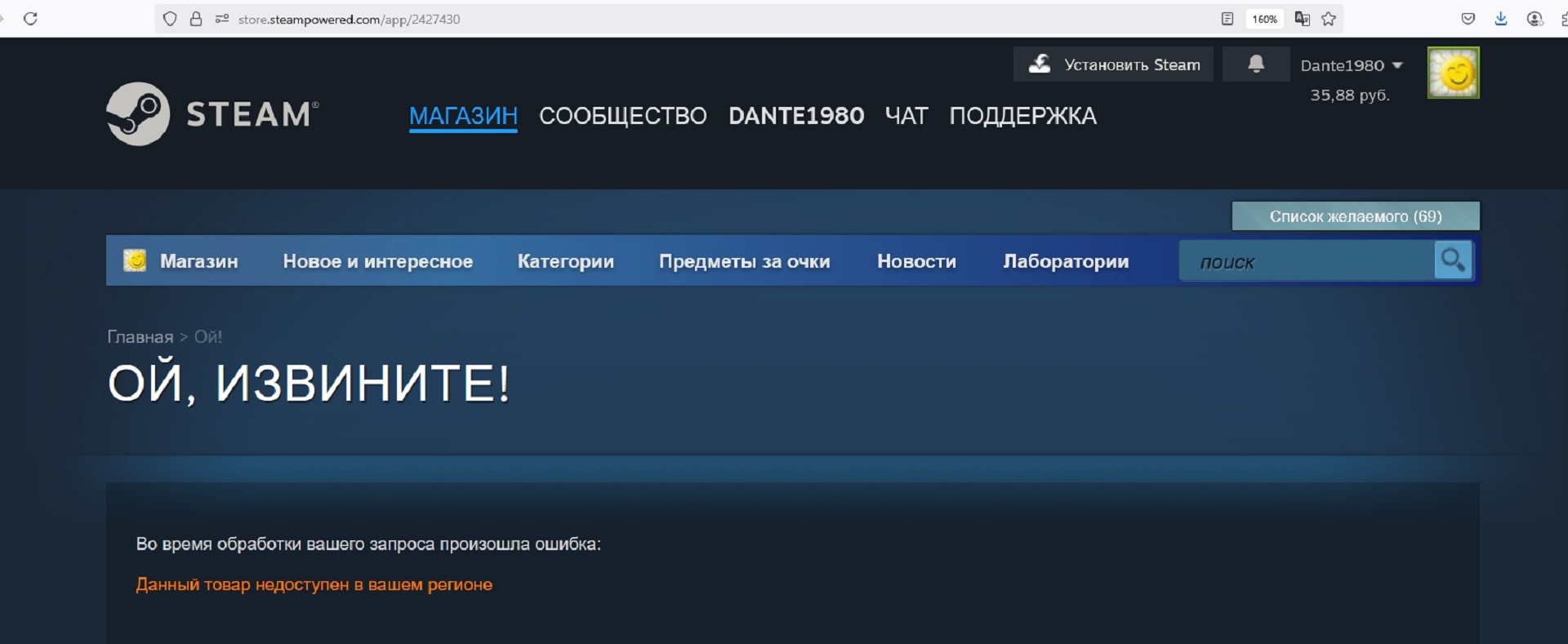Open the user avatar profile picture

(1453, 73)
